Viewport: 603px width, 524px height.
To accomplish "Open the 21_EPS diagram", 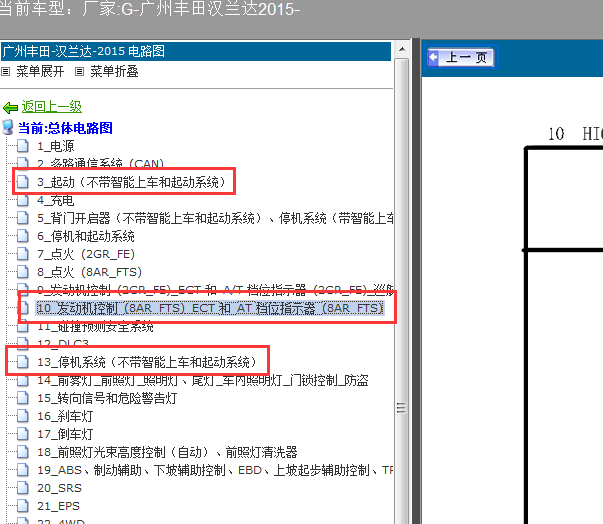I will 58,506.
